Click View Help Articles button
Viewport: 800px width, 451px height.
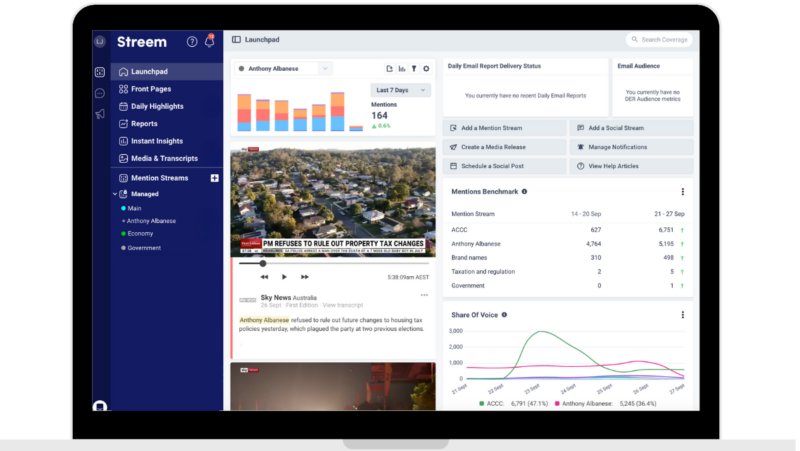632,166
